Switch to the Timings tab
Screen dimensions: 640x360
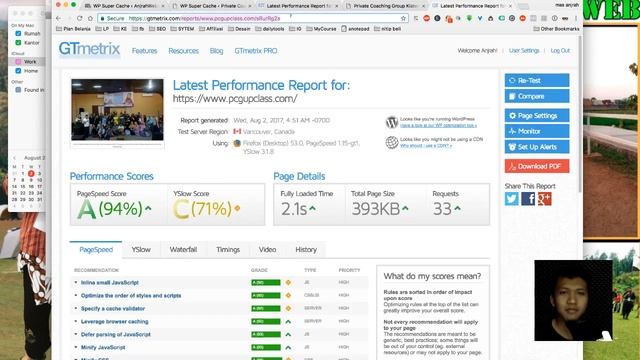(228, 249)
